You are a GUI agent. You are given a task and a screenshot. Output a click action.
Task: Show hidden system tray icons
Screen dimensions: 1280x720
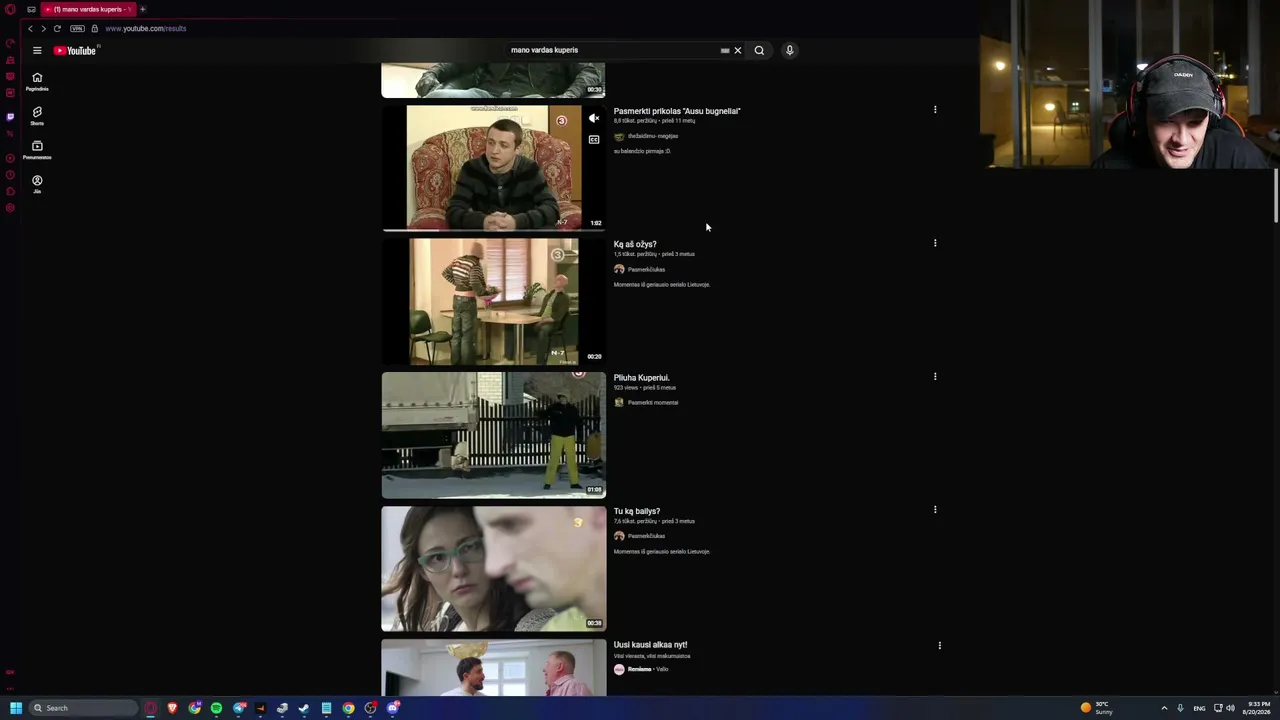(1164, 708)
